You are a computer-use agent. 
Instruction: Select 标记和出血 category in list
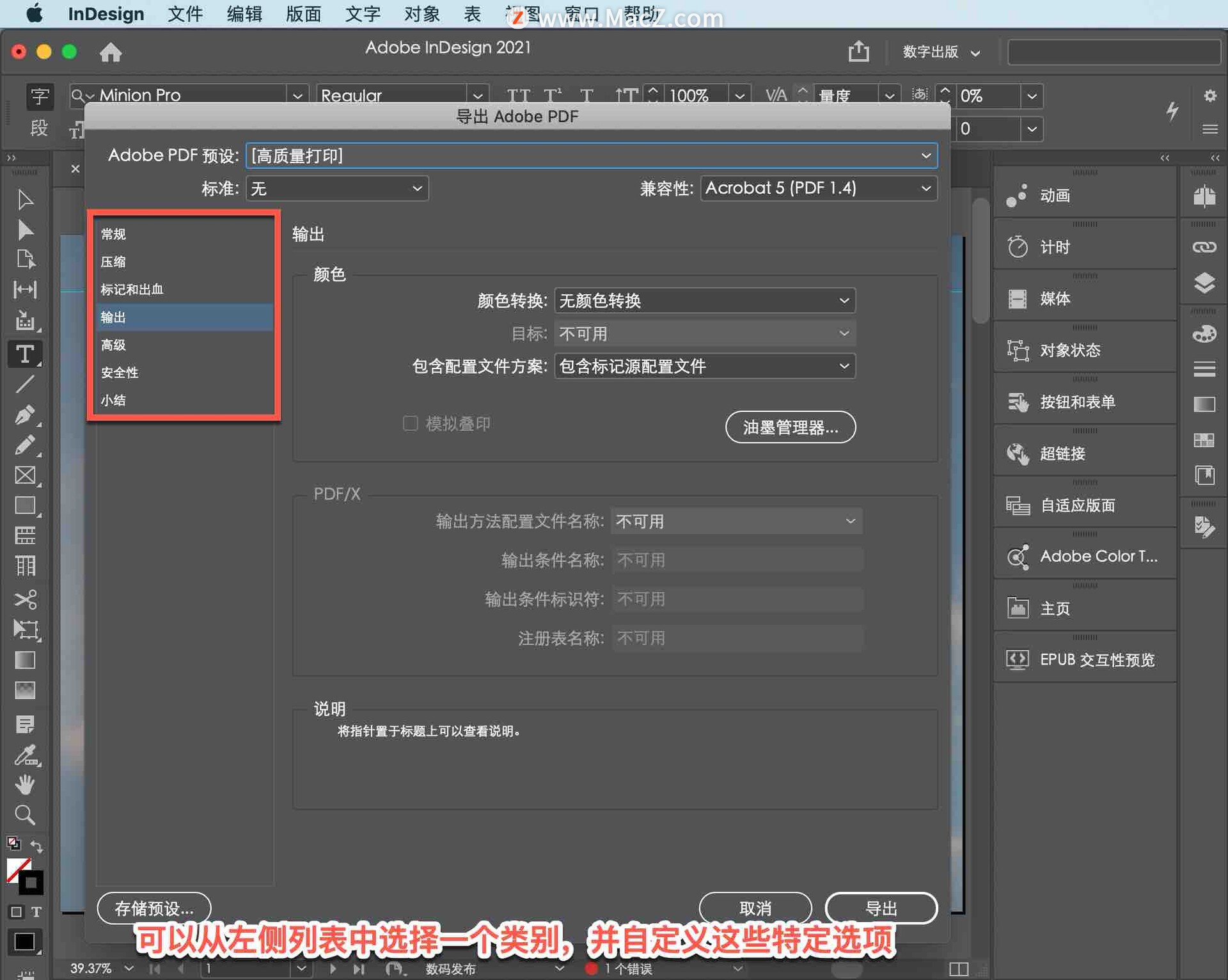[x=184, y=289]
